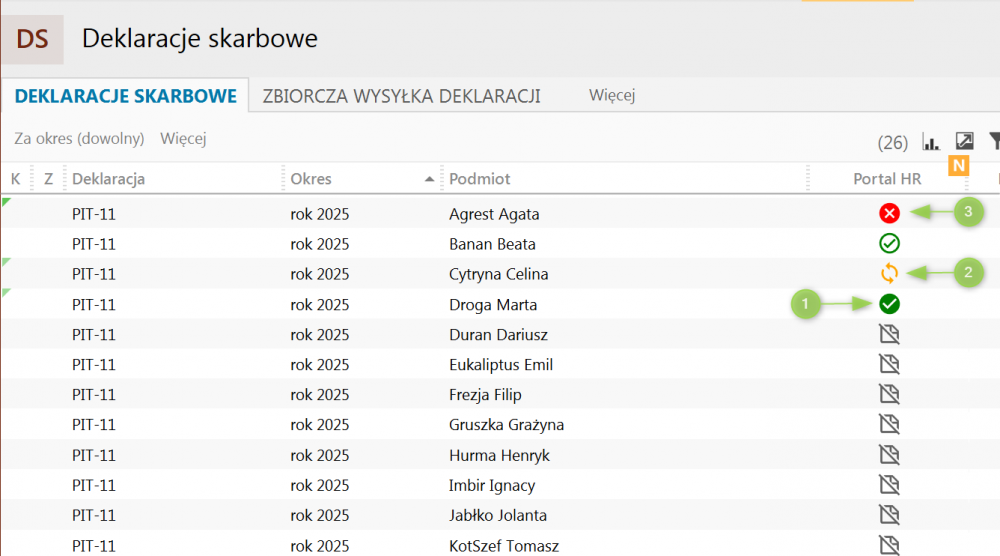Click the Portal HR icon for Gruszka Grażyna

click(x=889, y=424)
